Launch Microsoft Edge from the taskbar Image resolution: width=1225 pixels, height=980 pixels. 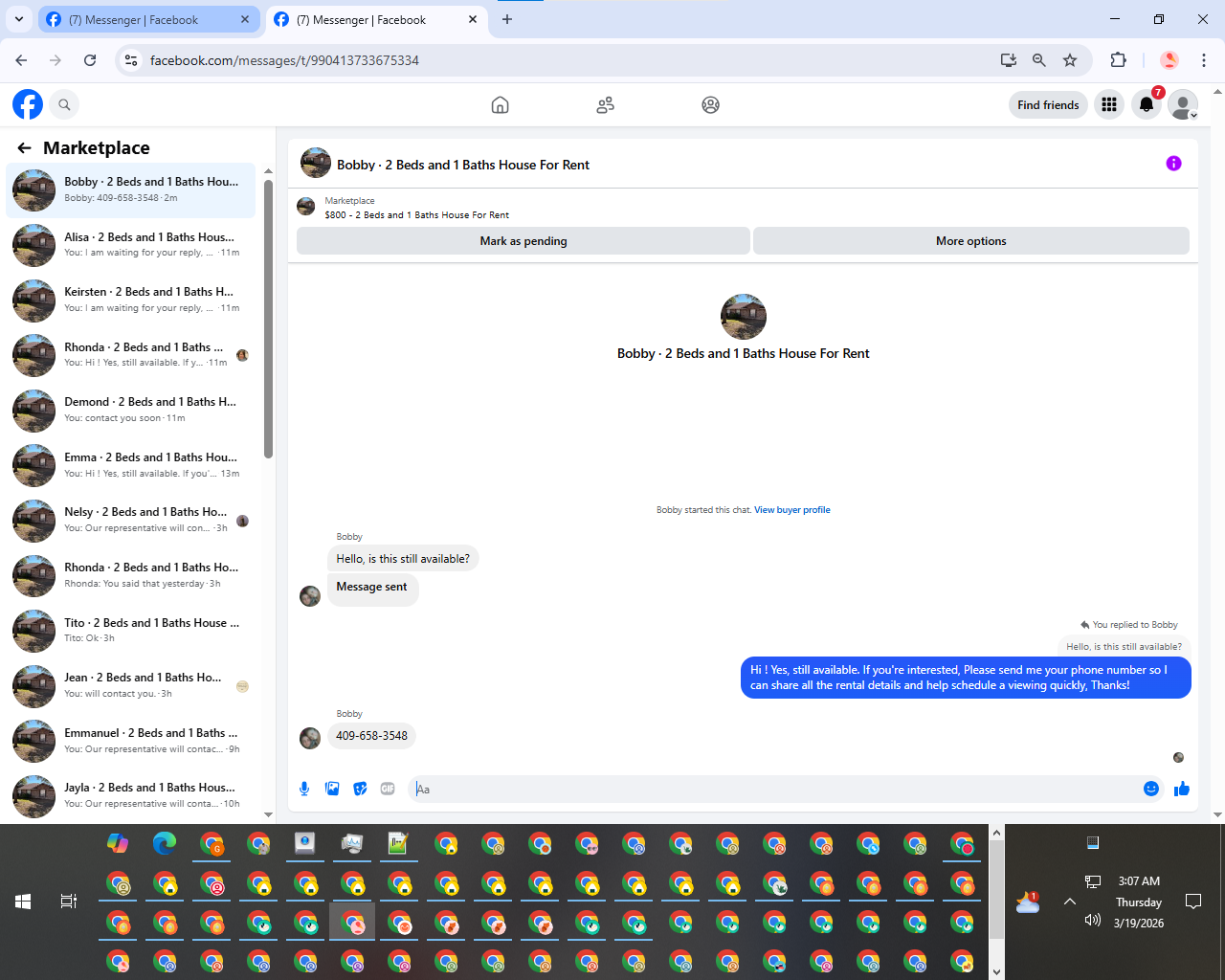pos(165,843)
